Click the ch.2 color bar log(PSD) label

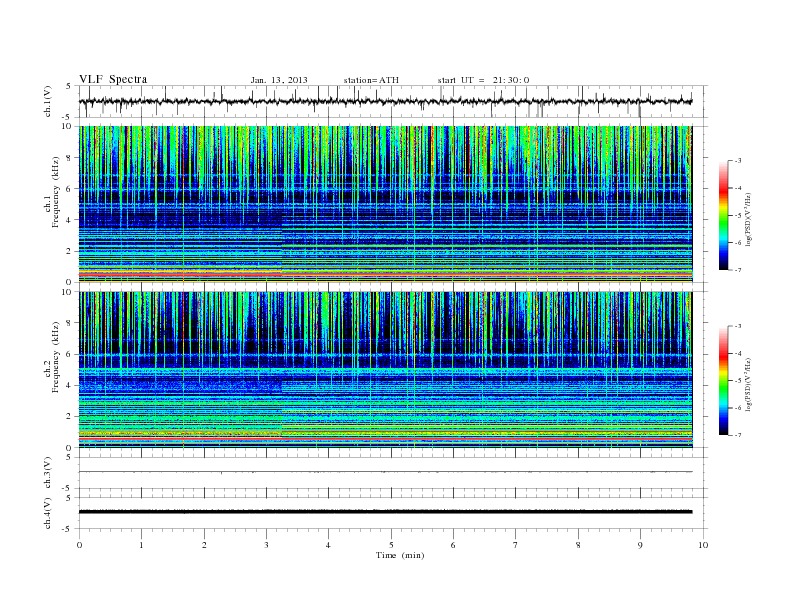point(748,384)
